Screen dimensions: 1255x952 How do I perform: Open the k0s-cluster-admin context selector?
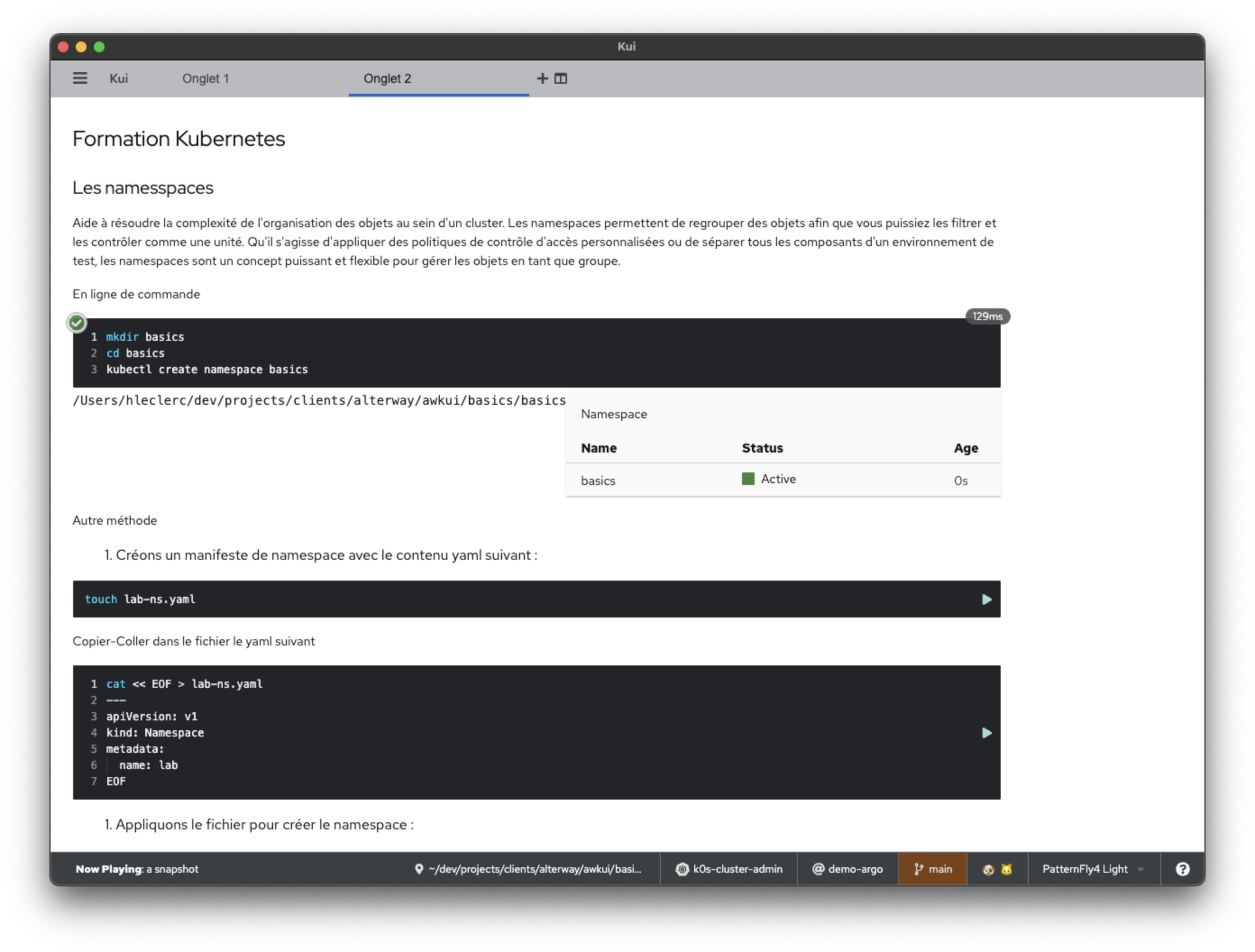[x=729, y=869]
